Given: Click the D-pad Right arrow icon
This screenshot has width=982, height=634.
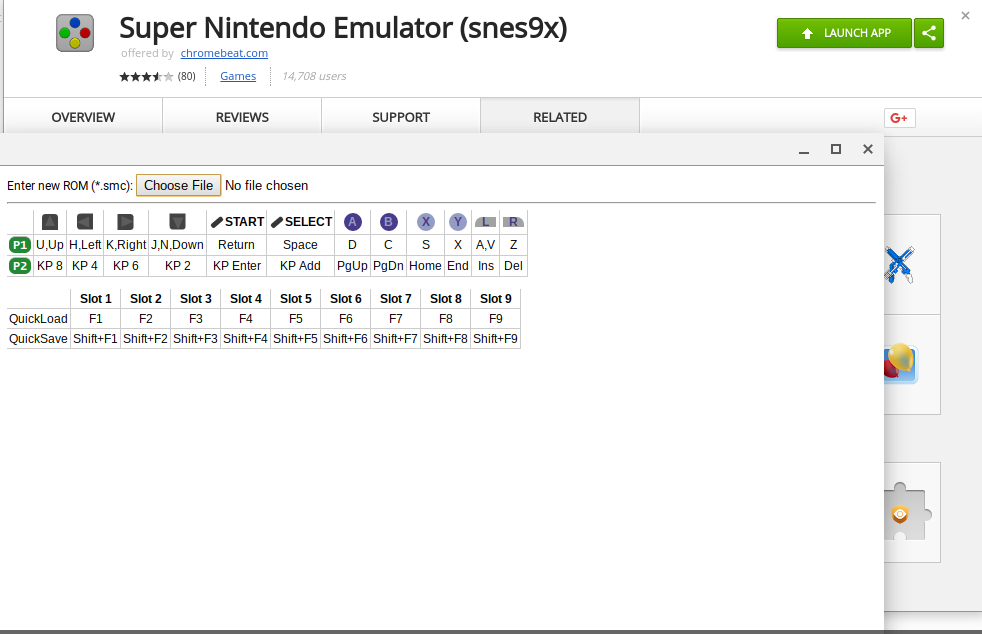Looking at the screenshot, I should 125,222.
